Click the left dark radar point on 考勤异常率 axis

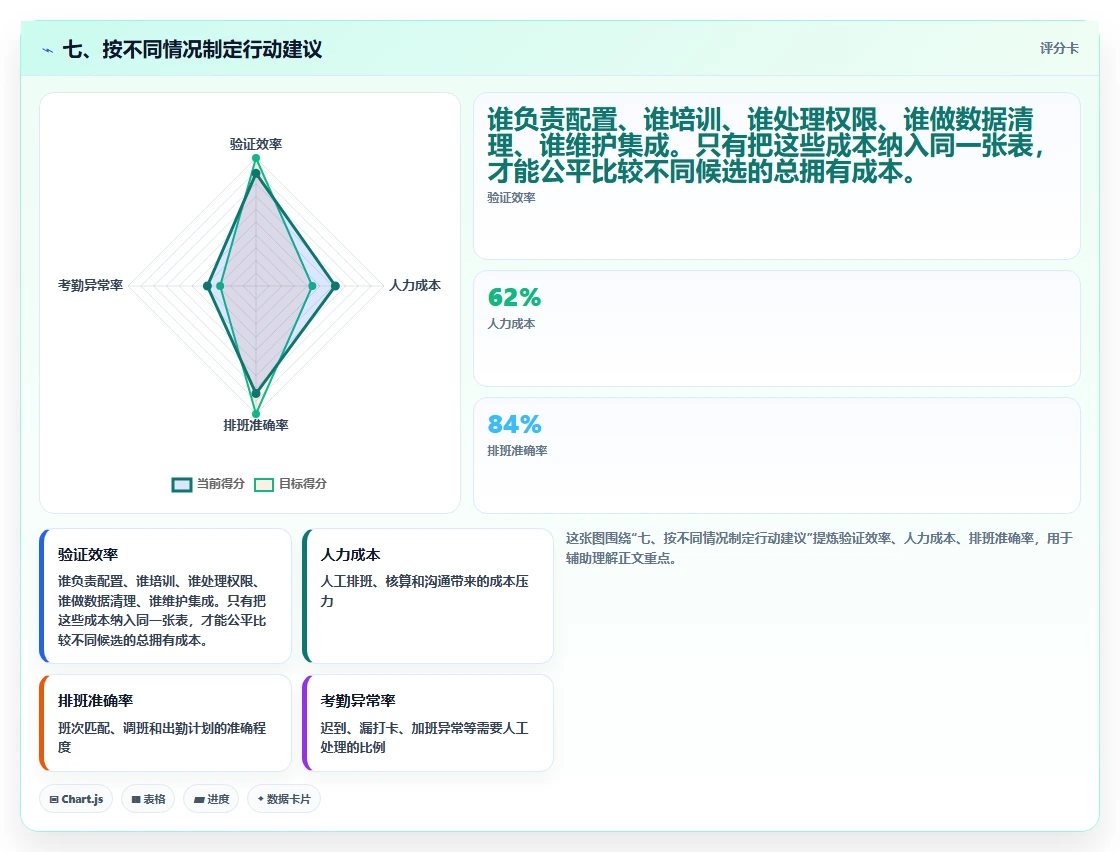coord(207,286)
